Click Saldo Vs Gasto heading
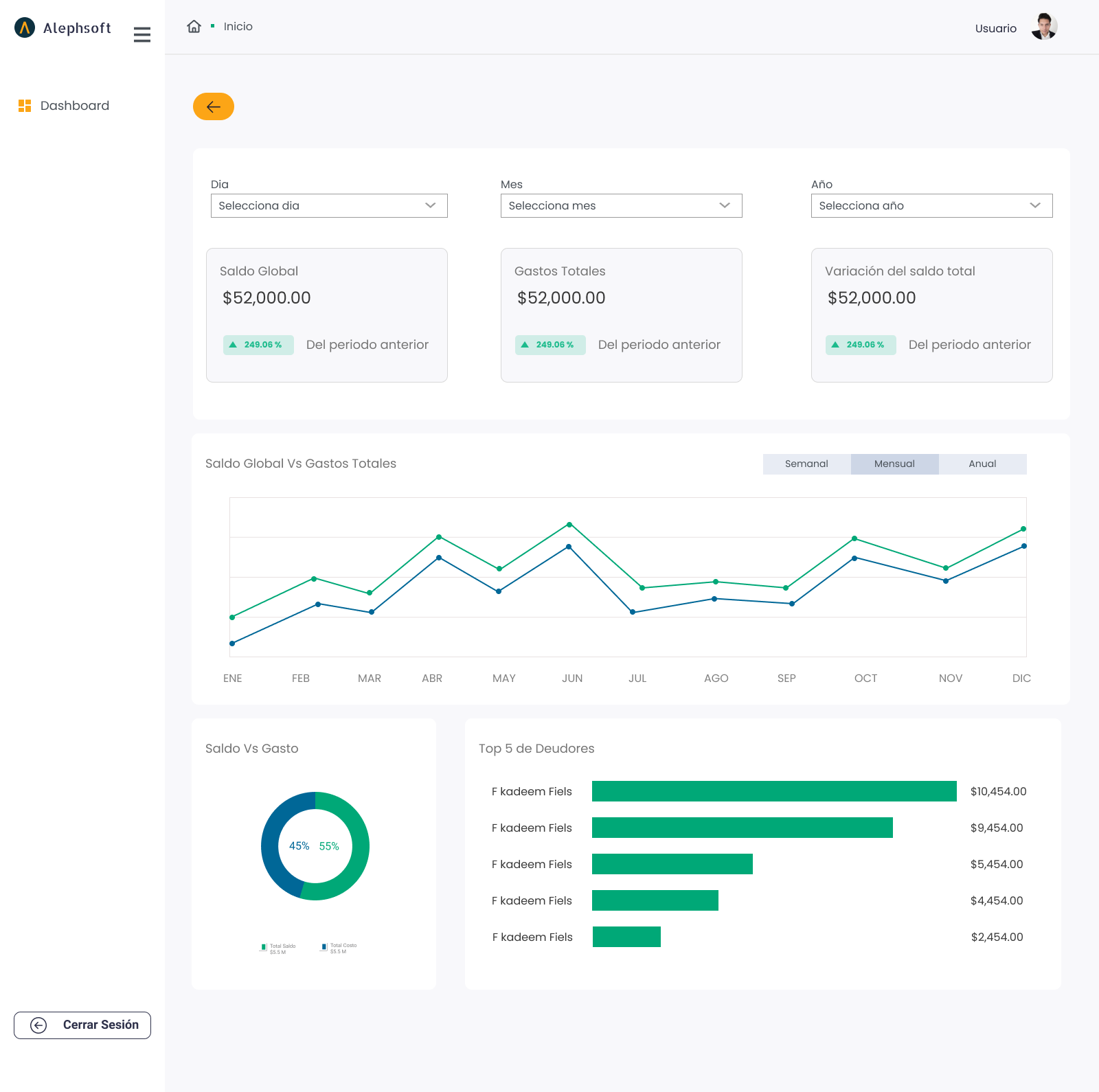This screenshot has width=1099, height=1092. pyautogui.click(x=252, y=749)
